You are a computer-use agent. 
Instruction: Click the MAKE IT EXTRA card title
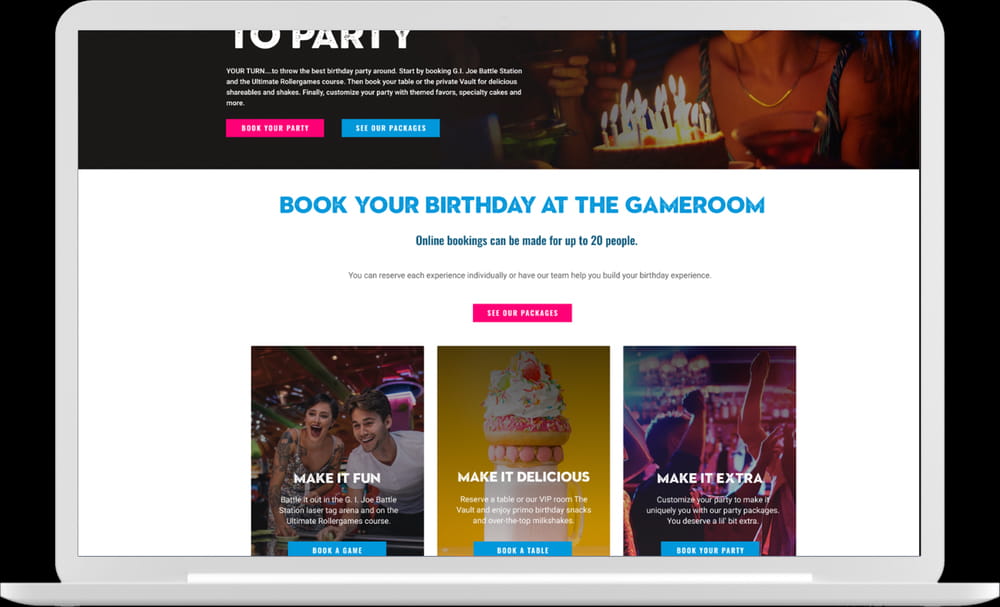[x=710, y=478]
